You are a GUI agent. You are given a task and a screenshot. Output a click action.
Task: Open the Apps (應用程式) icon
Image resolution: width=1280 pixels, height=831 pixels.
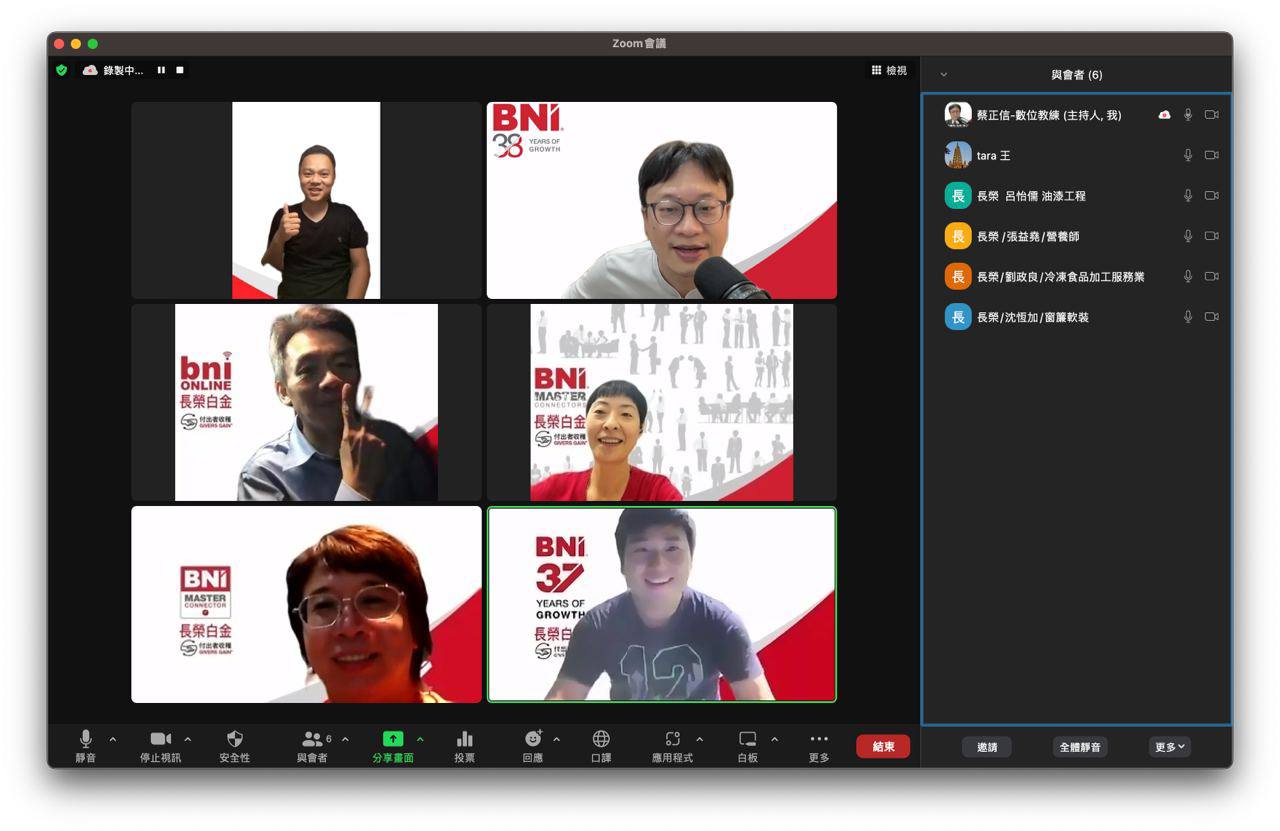tap(673, 739)
